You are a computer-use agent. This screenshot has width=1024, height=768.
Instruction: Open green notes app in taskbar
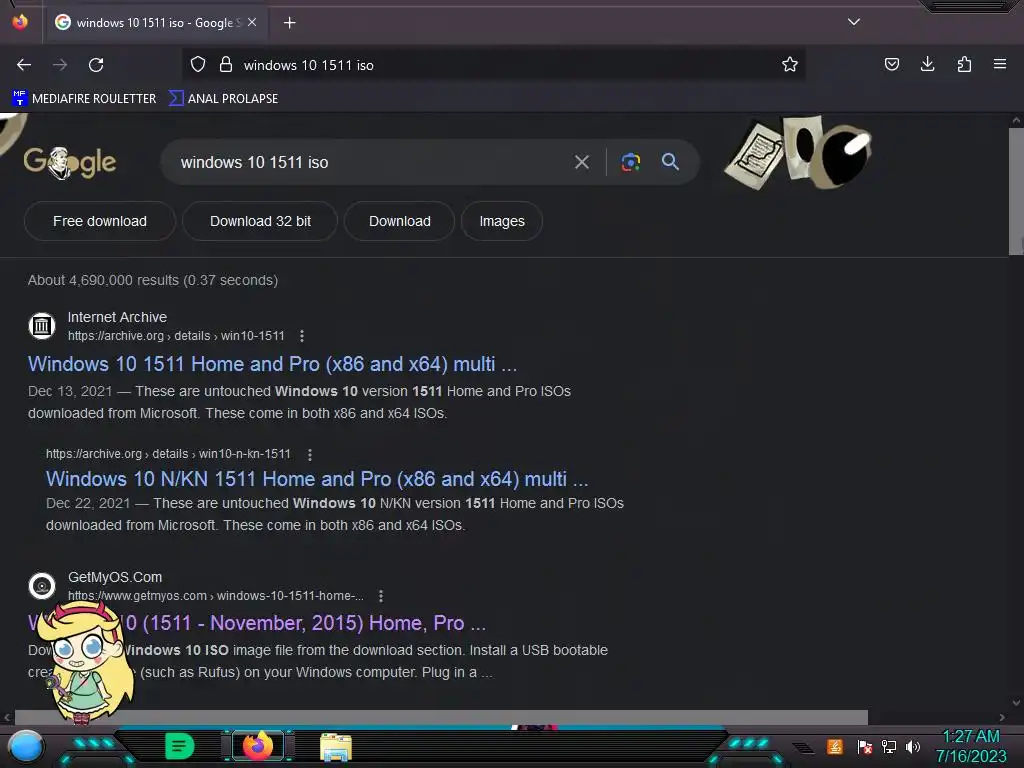[179, 746]
